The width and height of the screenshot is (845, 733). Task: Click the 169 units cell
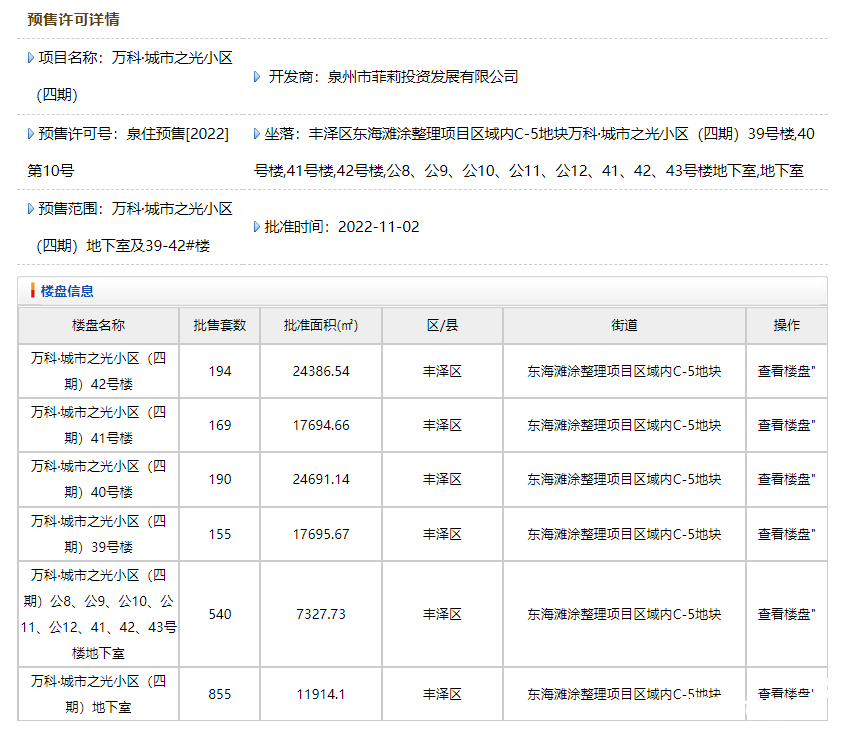click(x=220, y=425)
